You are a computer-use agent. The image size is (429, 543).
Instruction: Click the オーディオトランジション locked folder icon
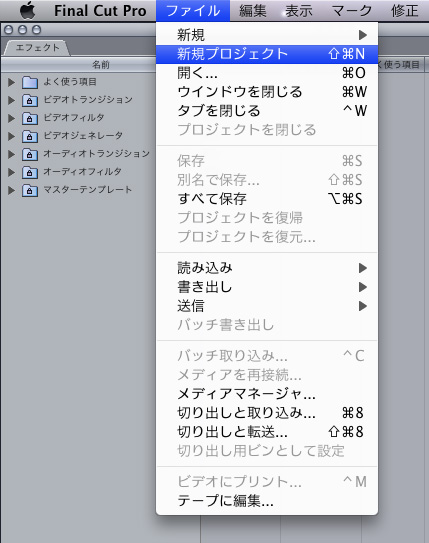click(x=30, y=154)
